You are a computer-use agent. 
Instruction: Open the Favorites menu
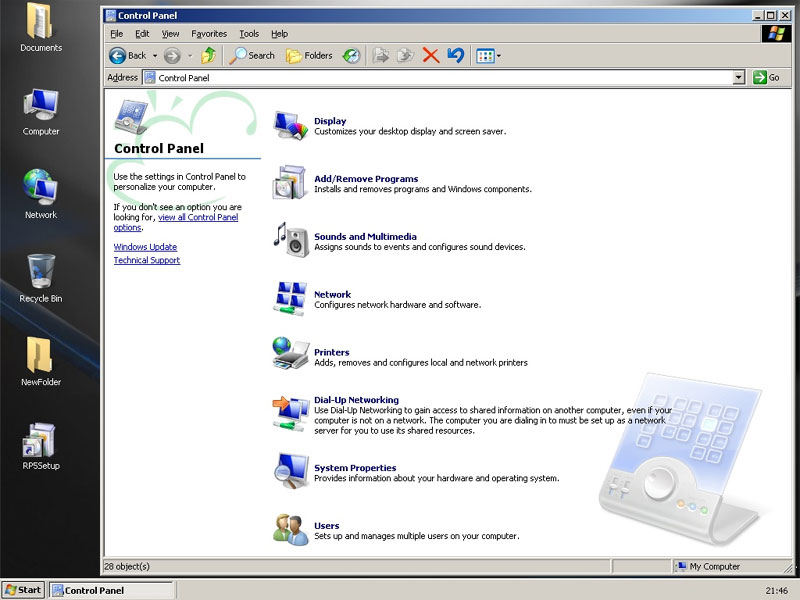(x=208, y=33)
